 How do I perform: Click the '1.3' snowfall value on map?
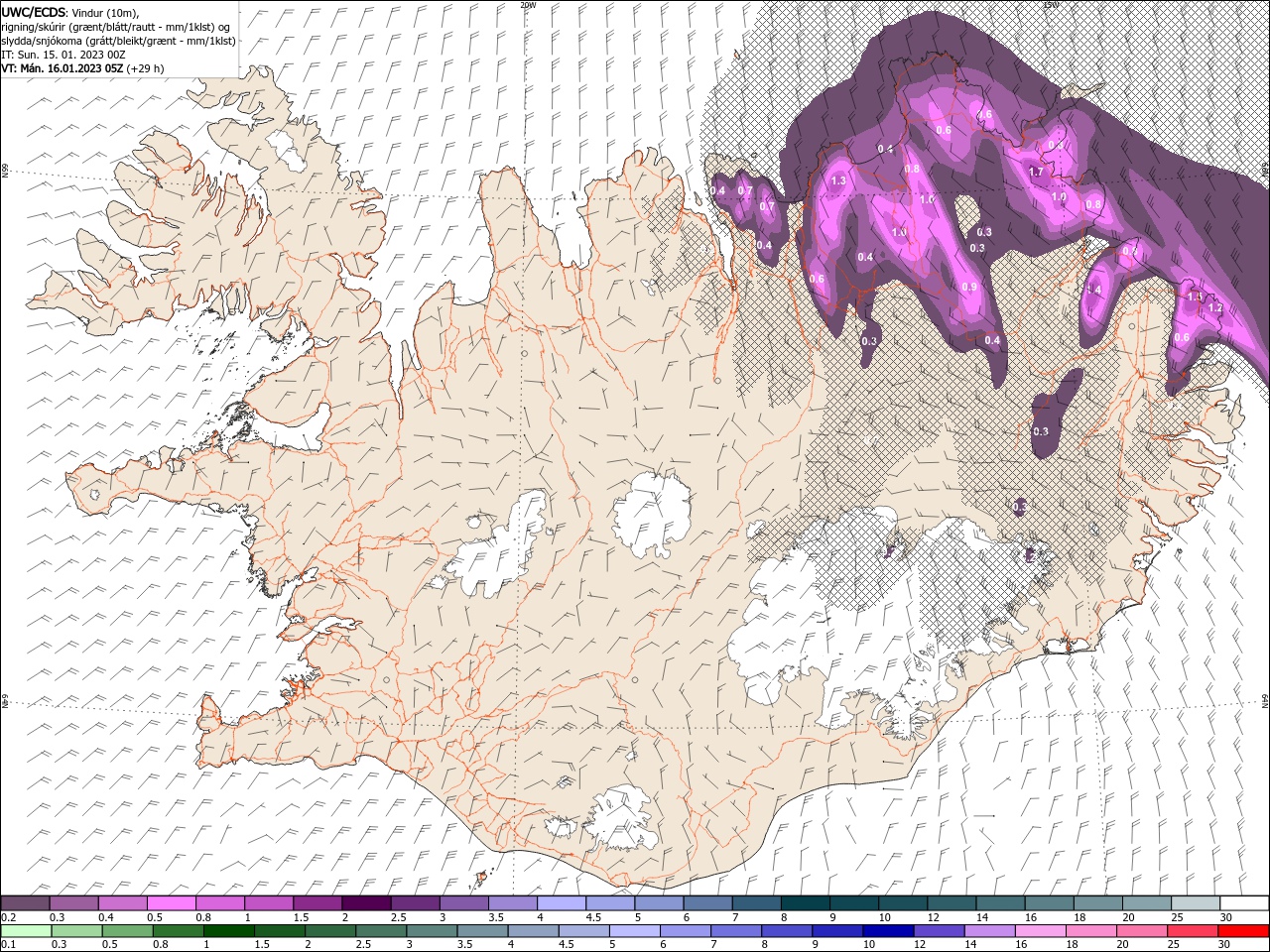838,180
